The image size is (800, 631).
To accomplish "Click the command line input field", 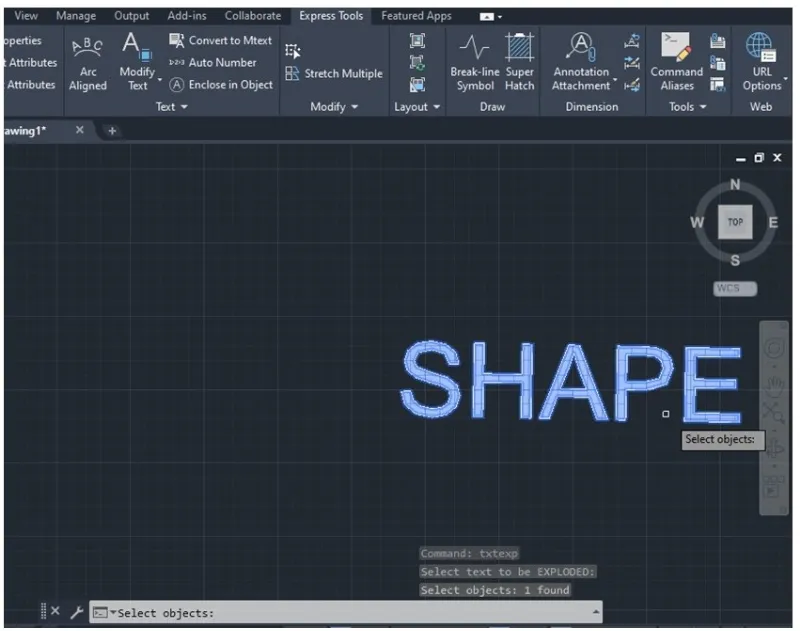I will 350,613.
